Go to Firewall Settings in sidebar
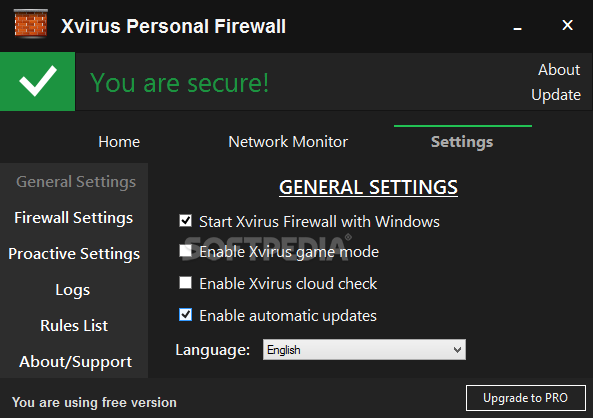 pyautogui.click(x=74, y=218)
